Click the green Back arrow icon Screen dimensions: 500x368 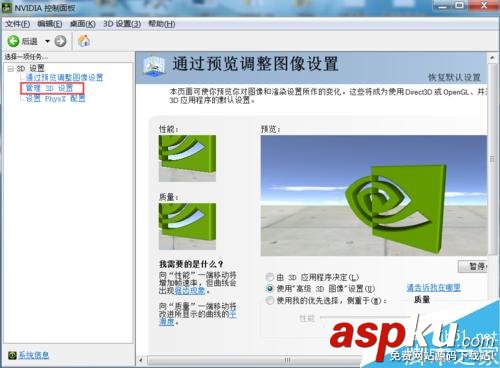pyautogui.click(x=13, y=41)
